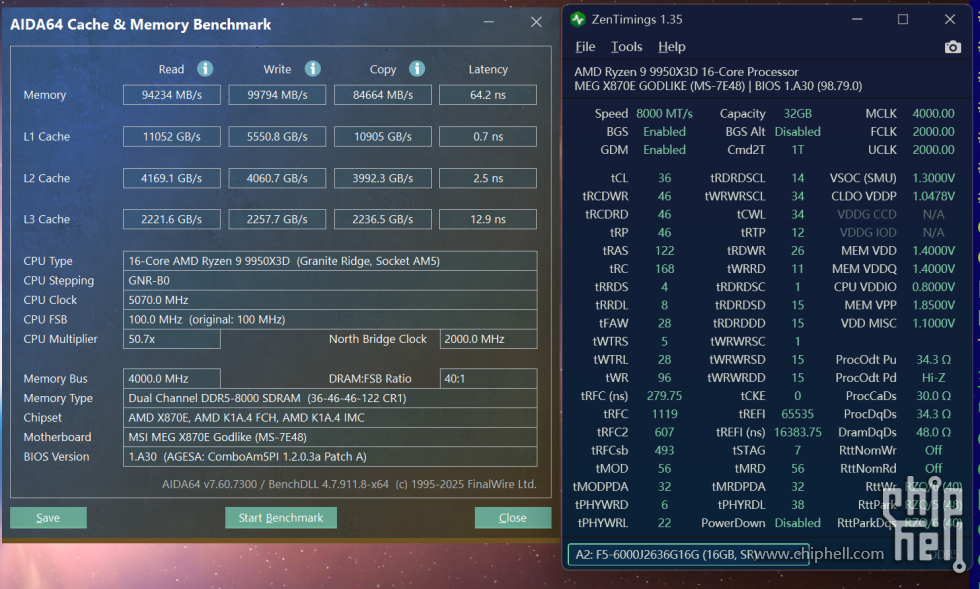This screenshot has width=980, height=589.
Task: Click the Copy info icon in AIDA64
Action: [417, 69]
